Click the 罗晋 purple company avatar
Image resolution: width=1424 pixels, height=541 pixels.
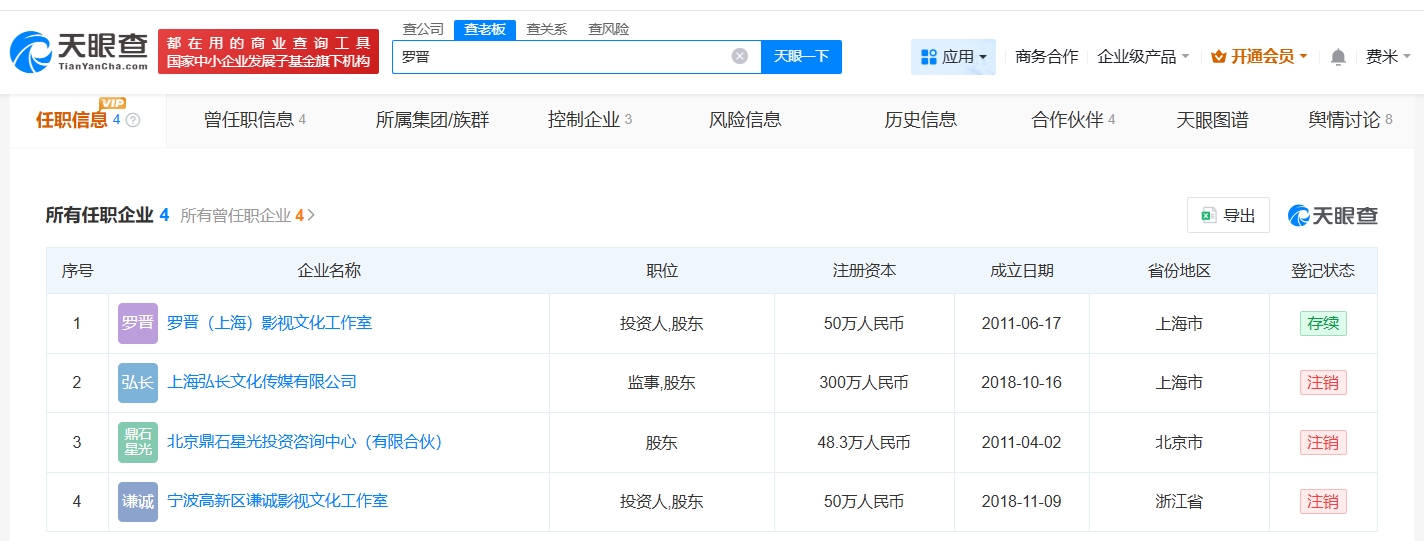pyautogui.click(x=137, y=323)
